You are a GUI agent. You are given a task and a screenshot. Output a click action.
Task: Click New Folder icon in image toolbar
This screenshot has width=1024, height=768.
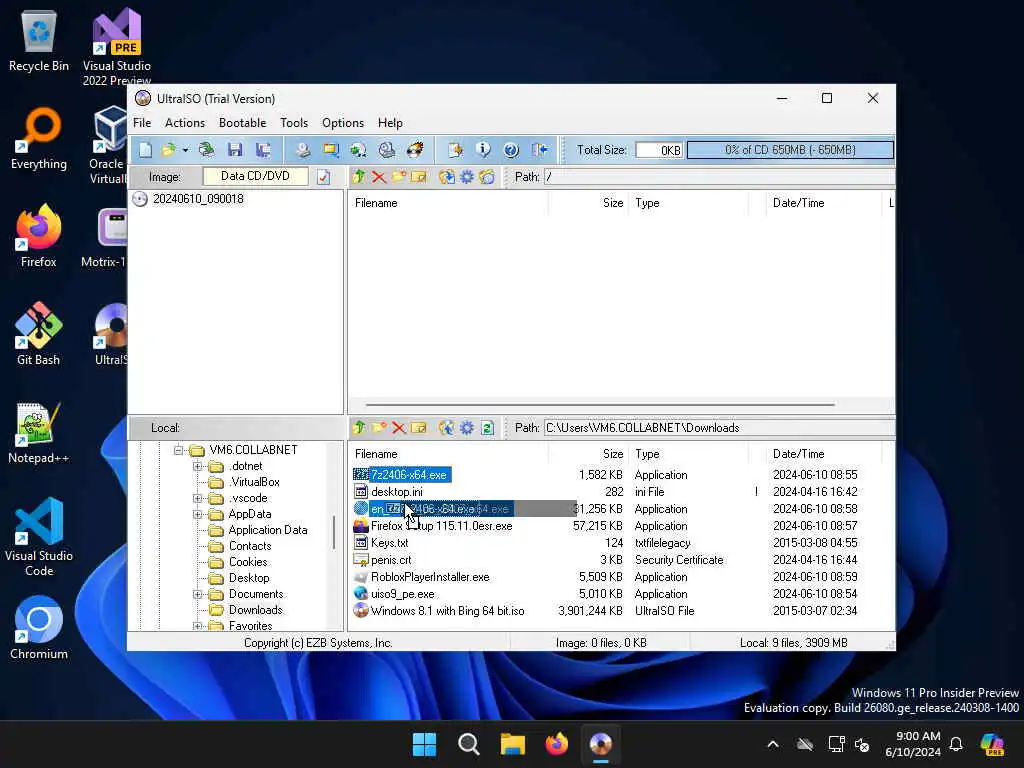[399, 176]
